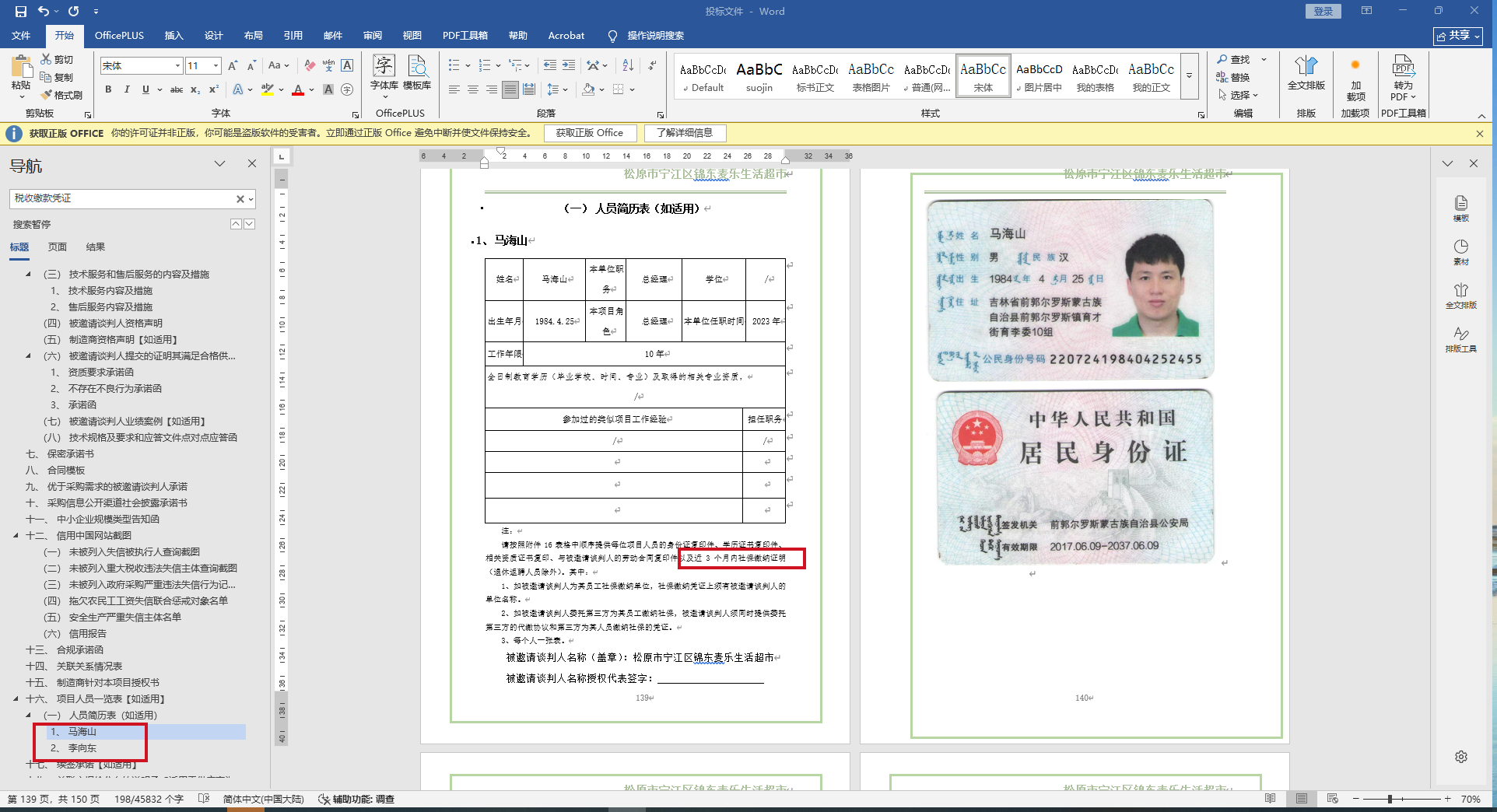Open the font name dropdown
Viewport: 1497px width, 812px height.
(177, 66)
